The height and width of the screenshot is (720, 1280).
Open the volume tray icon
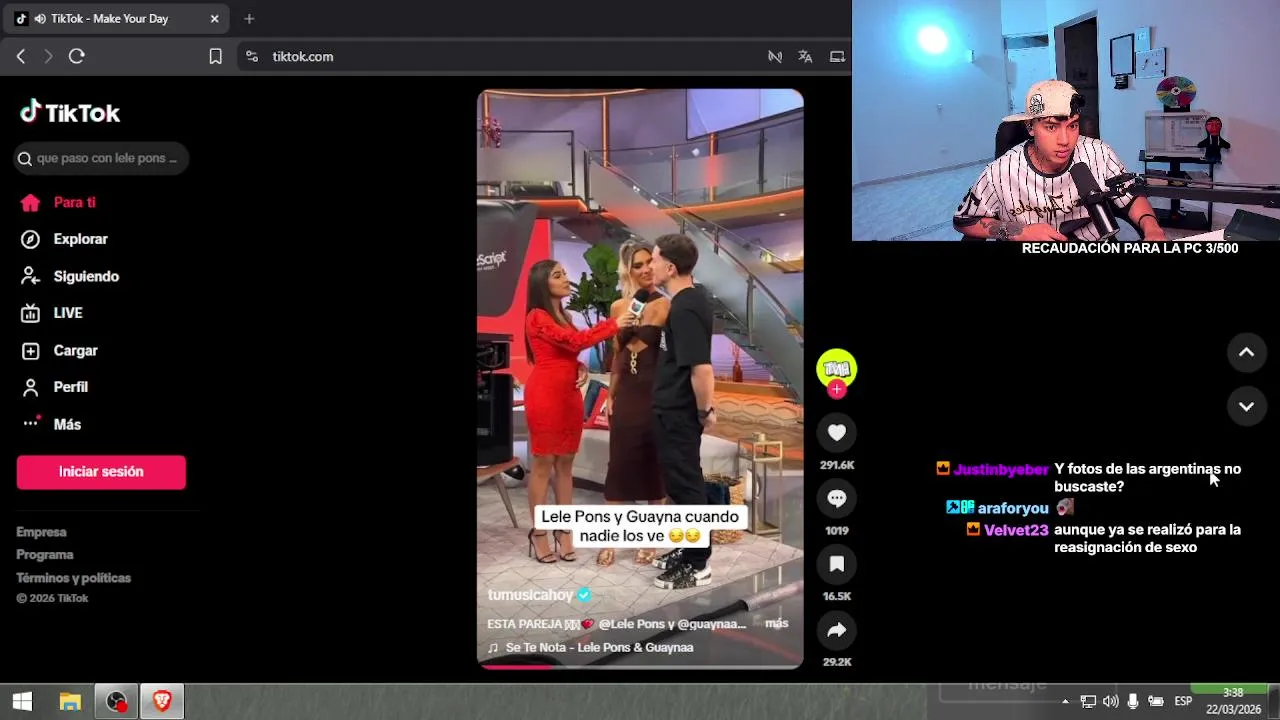(x=1111, y=702)
